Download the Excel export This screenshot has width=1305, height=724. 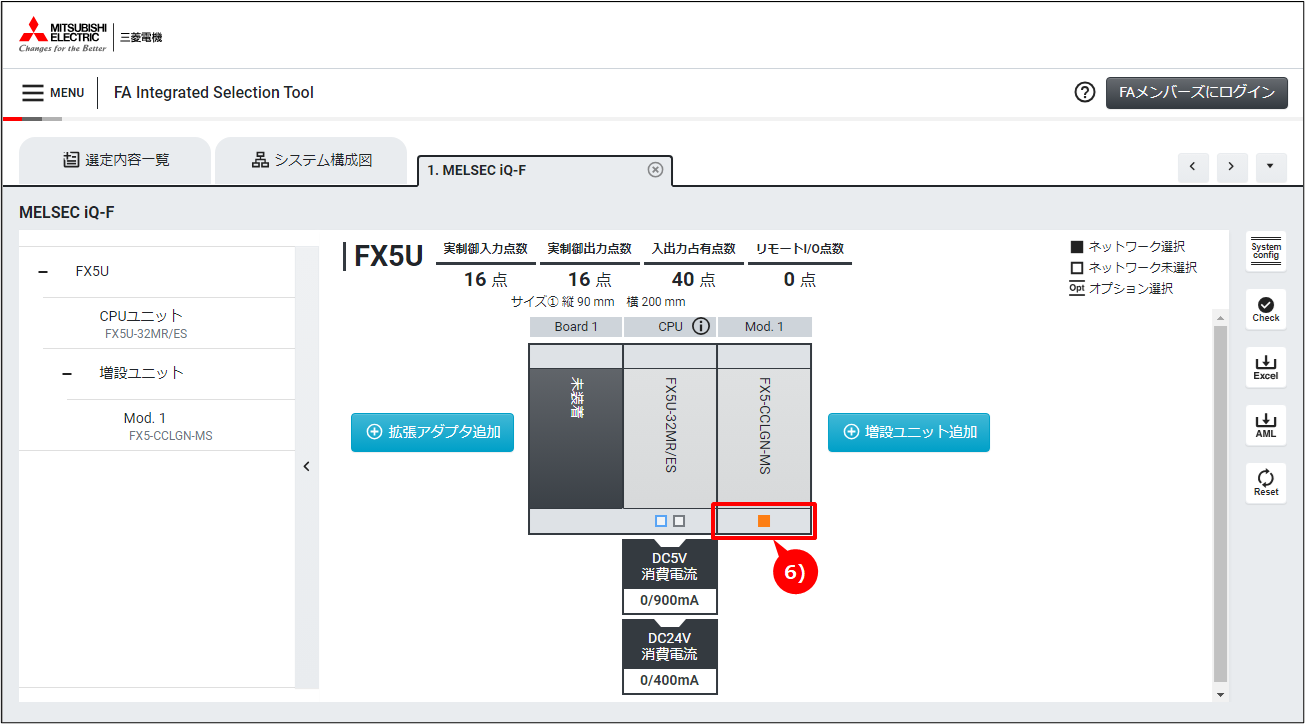tap(1265, 367)
